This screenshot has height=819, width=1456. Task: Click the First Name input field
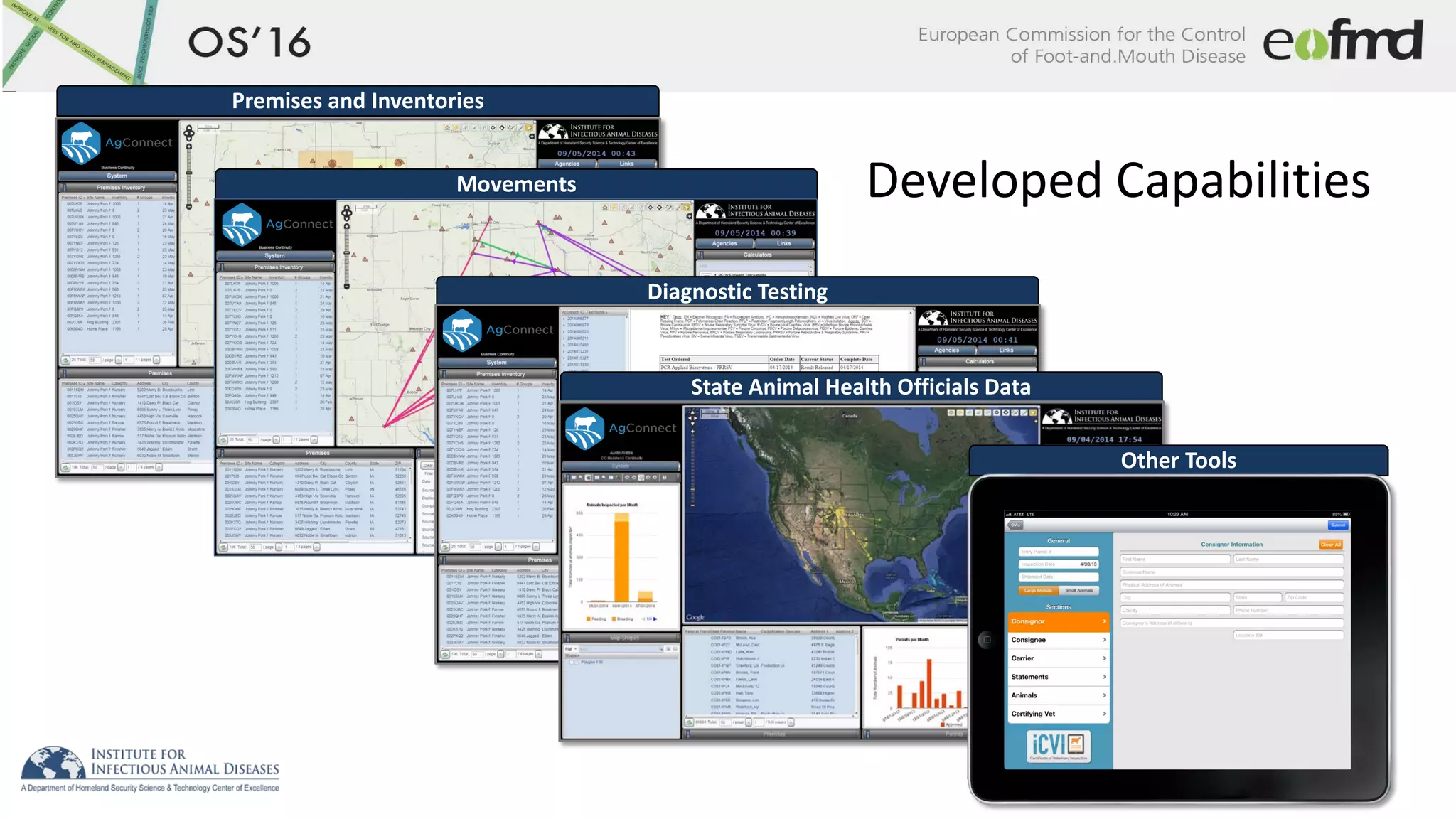1174,560
